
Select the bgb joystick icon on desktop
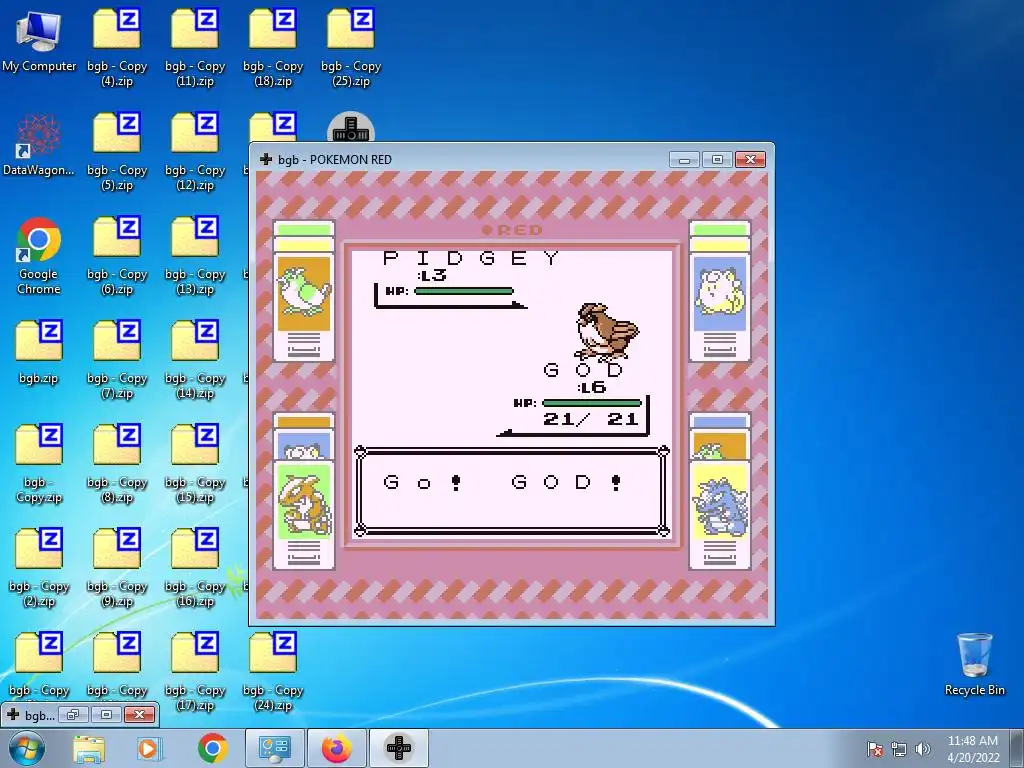click(x=351, y=127)
